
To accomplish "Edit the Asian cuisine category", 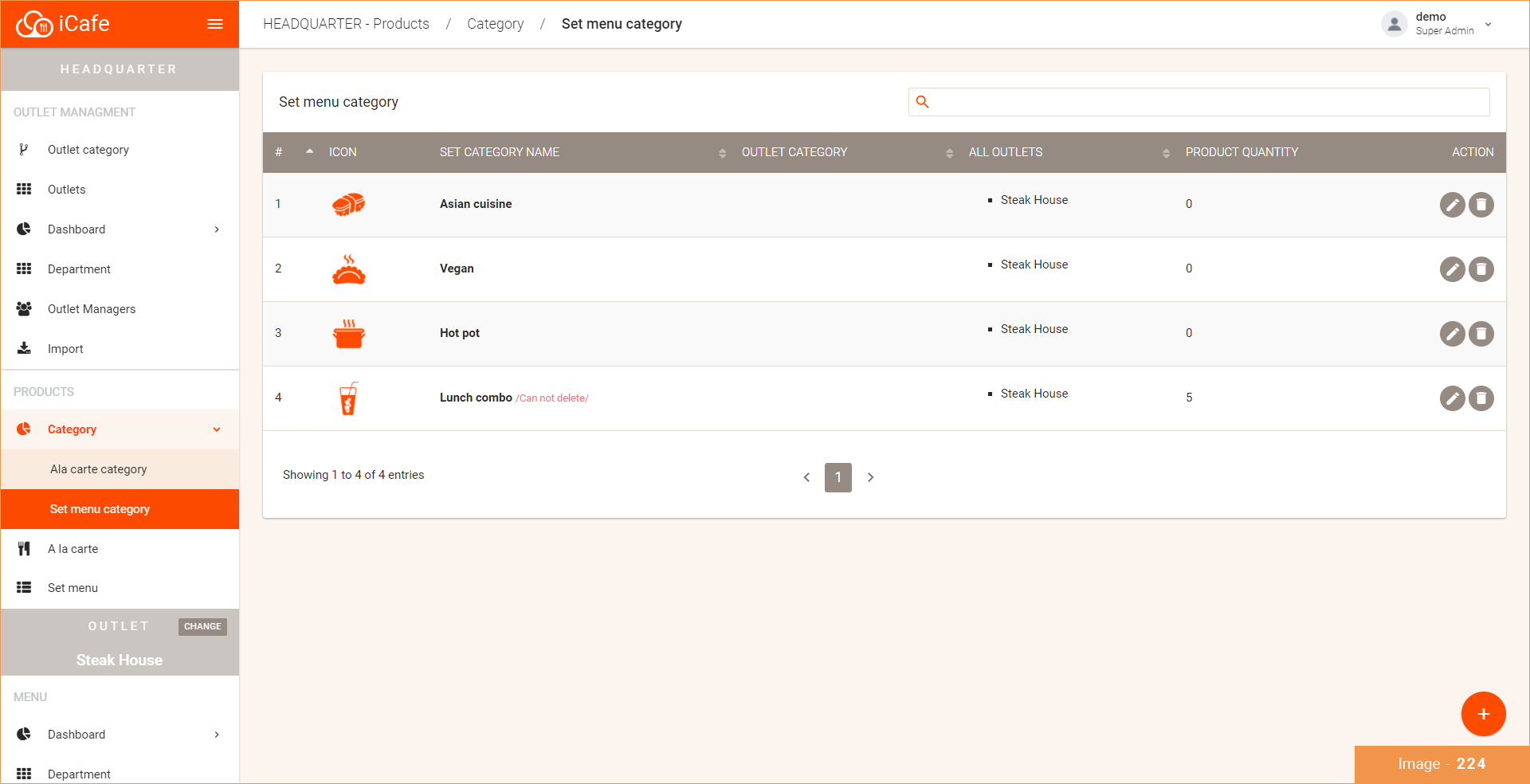I will [1453, 205].
